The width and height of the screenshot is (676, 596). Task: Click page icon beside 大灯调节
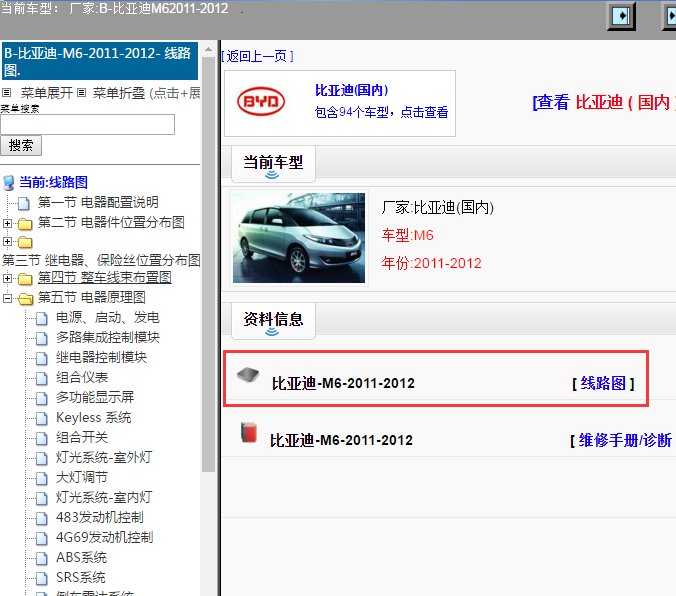[42, 478]
